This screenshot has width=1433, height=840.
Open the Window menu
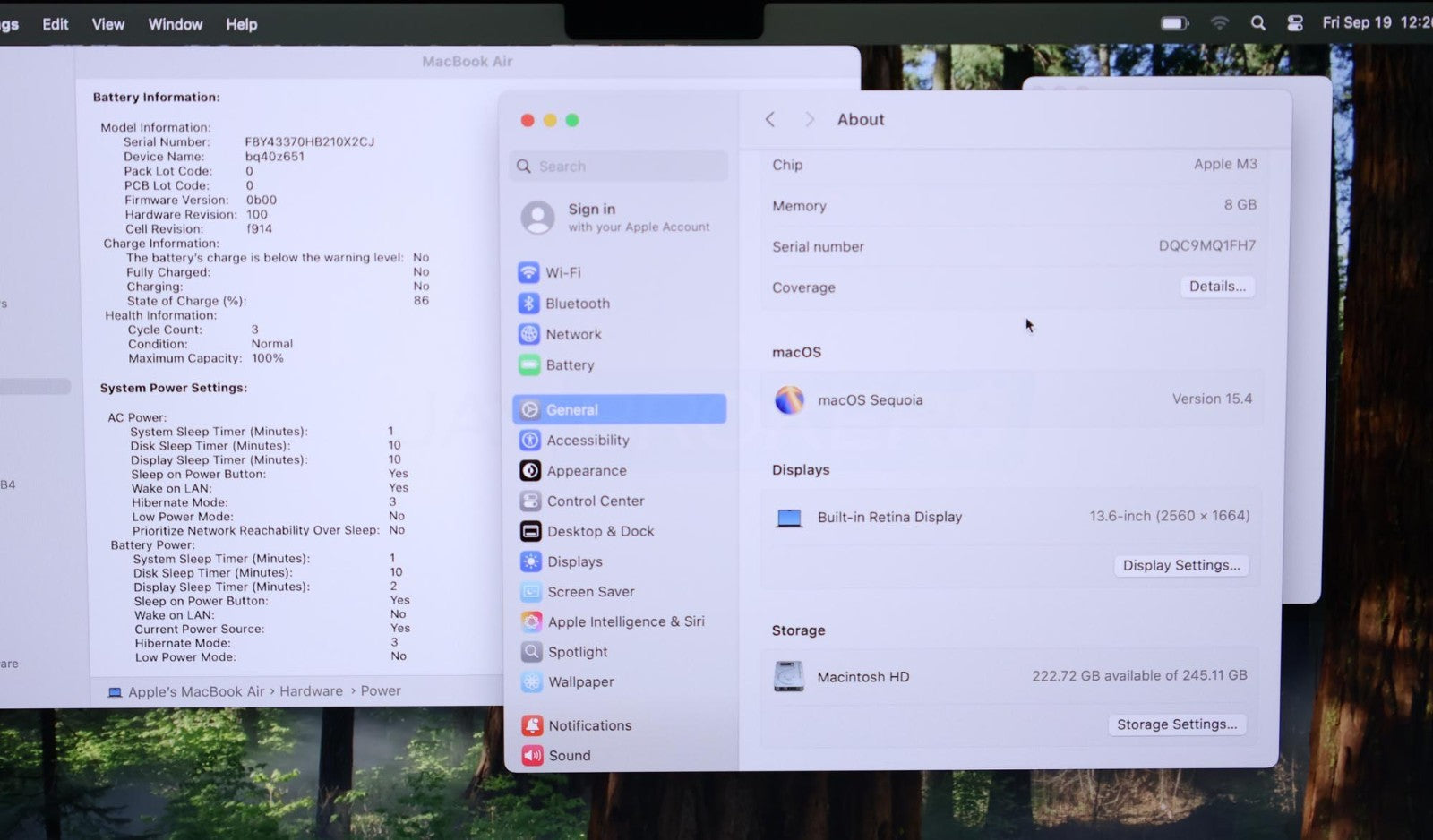[x=176, y=24]
